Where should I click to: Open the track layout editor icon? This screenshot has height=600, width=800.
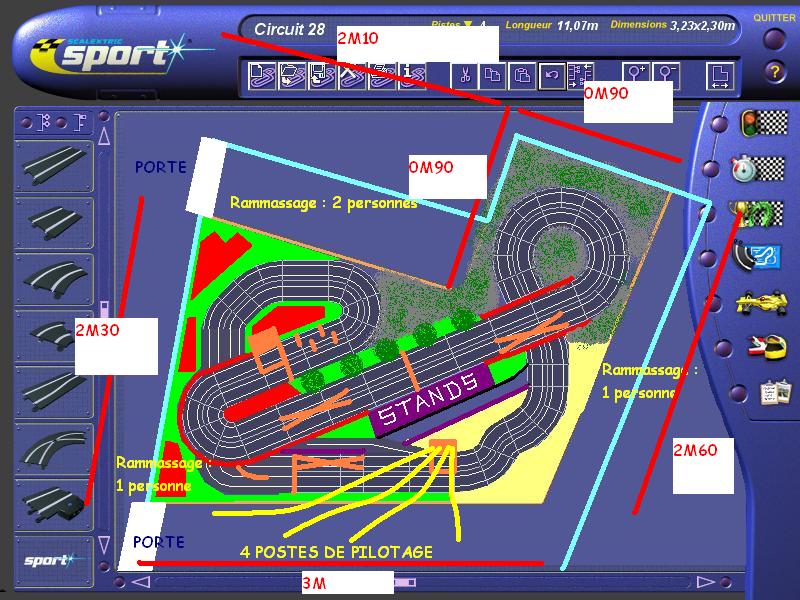pyautogui.click(x=762, y=257)
